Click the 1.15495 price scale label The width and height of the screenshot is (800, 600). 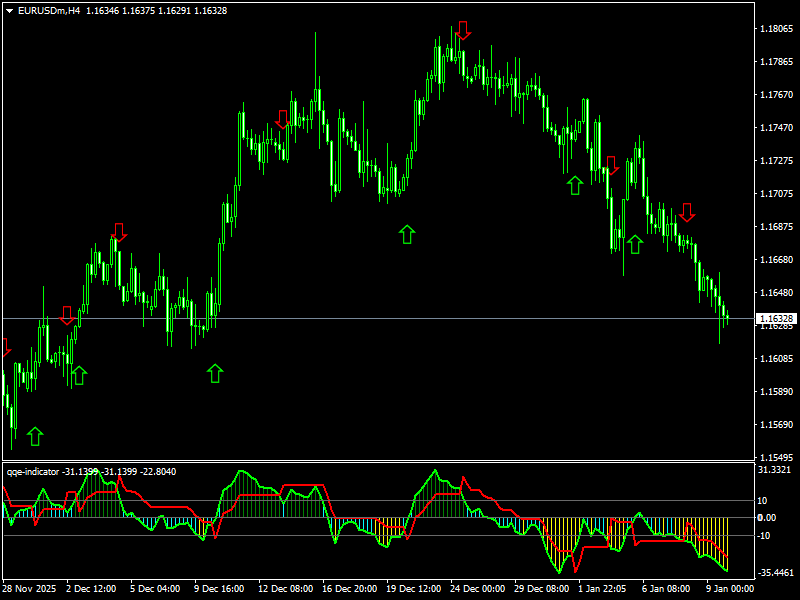(777, 457)
